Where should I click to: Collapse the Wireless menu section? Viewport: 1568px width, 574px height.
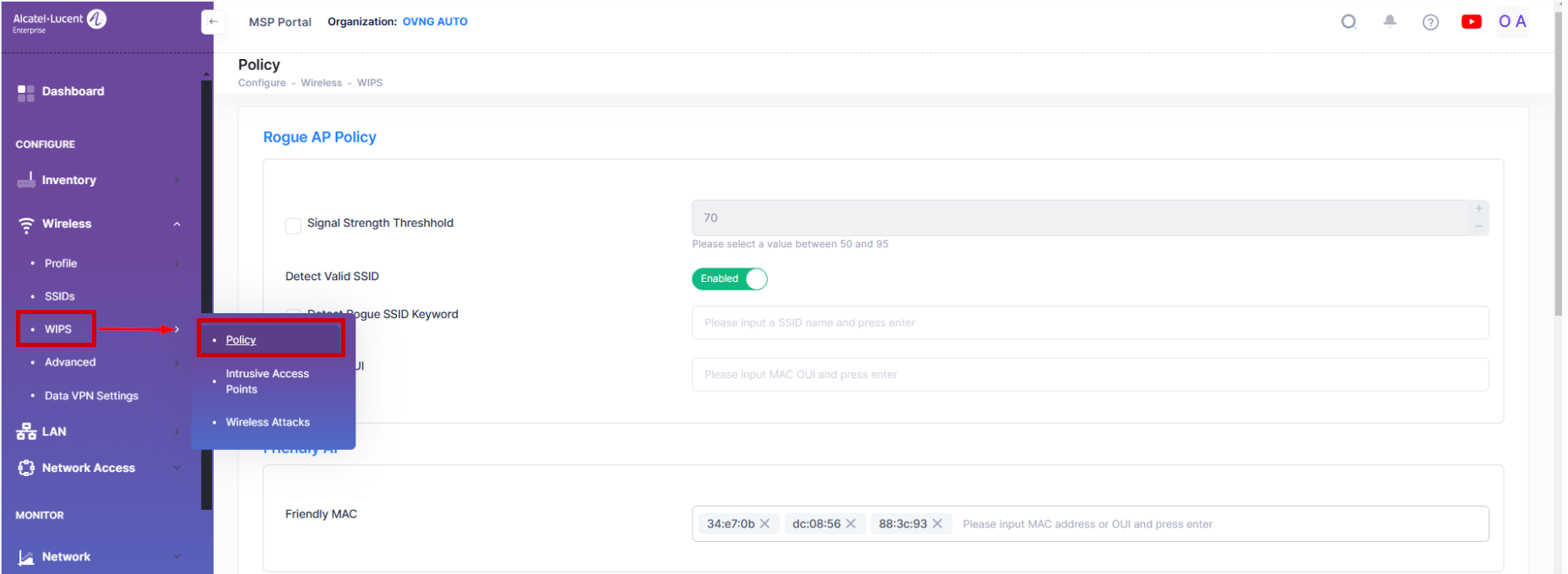tap(176, 225)
